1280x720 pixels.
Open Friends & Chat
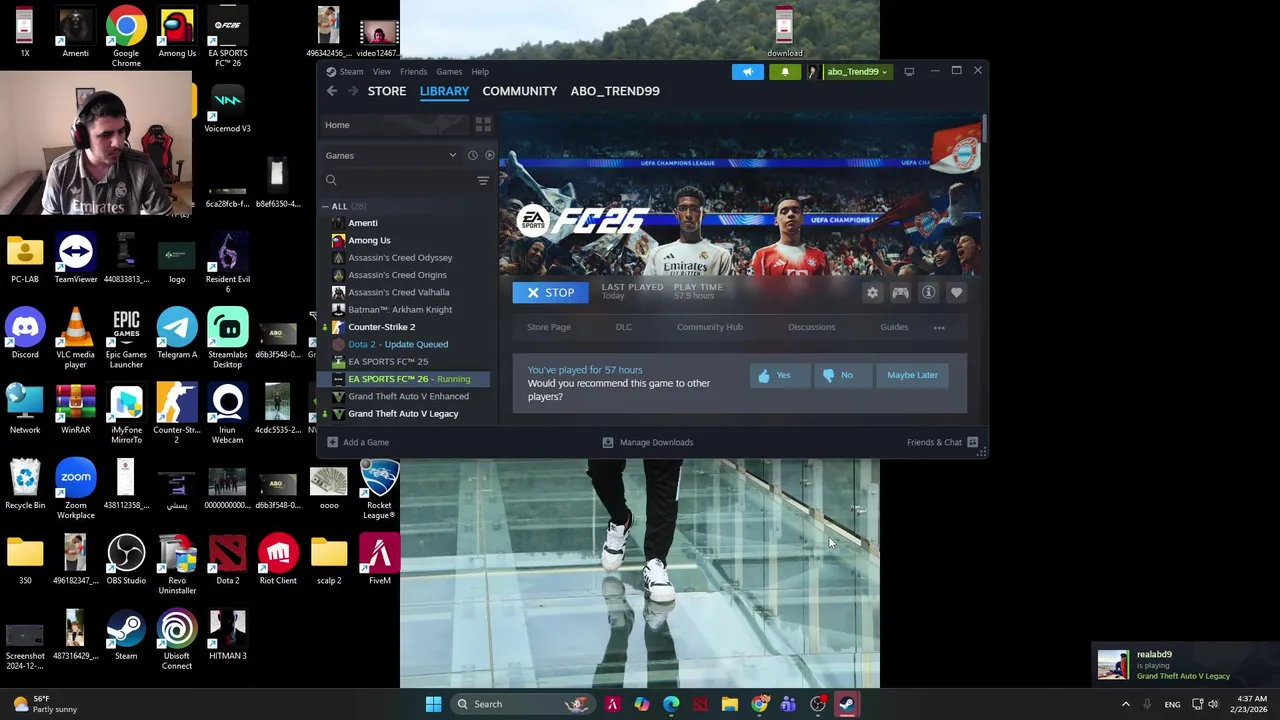942,442
